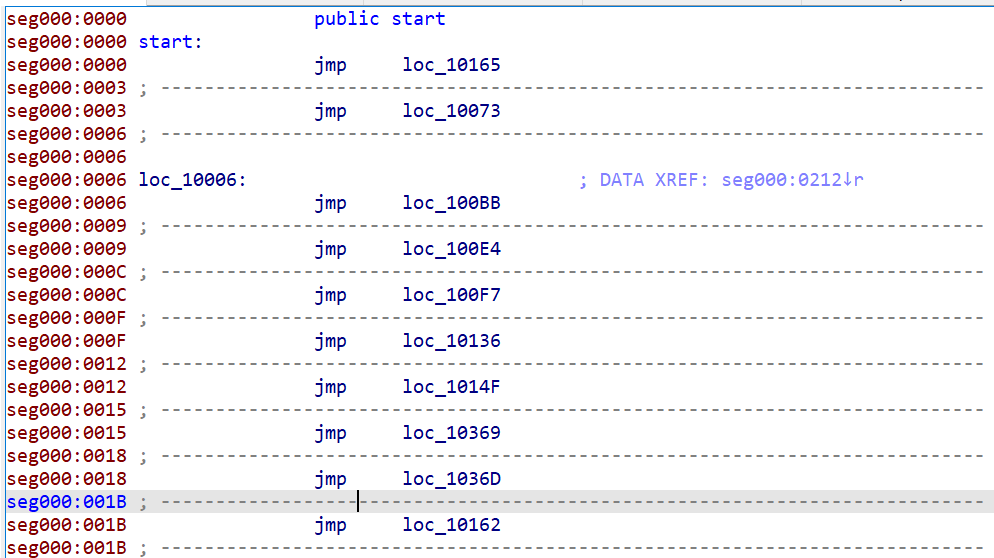
Task: Click the jmp mnemonic before loc_10136
Action: point(330,341)
